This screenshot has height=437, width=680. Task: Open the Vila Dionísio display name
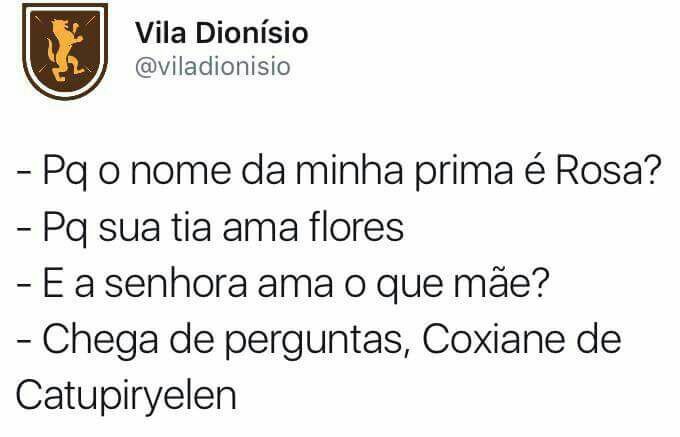[222, 33]
